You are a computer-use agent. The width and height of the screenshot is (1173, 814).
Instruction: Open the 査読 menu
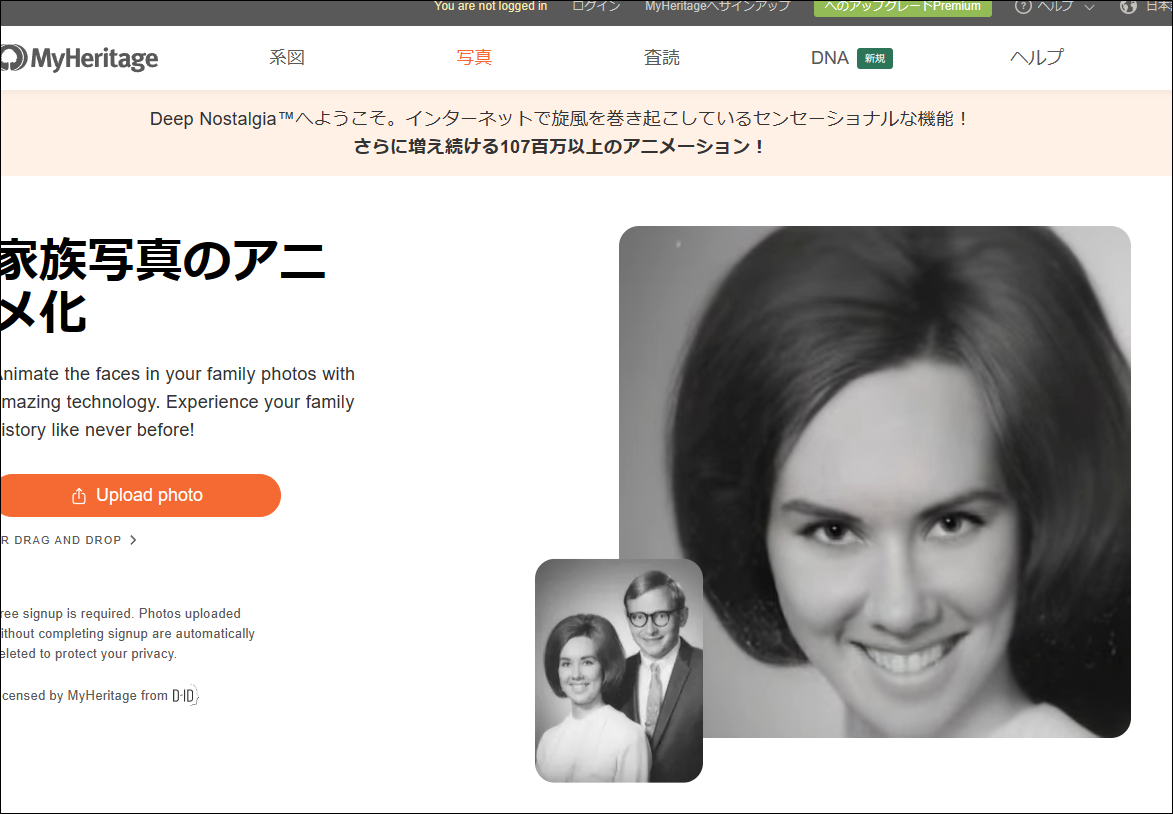662,58
